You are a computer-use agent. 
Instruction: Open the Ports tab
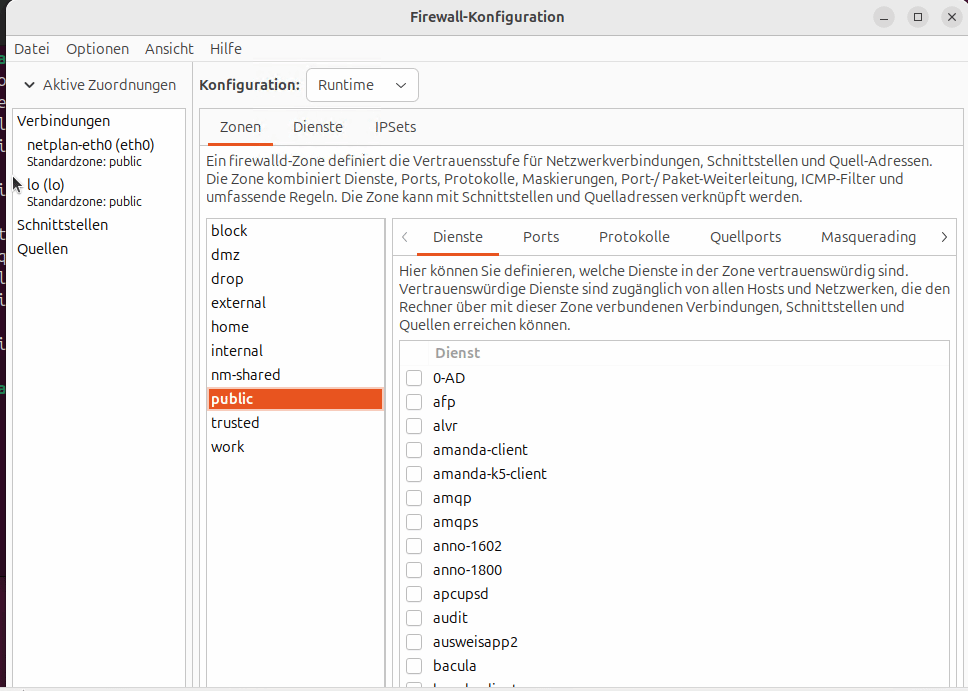click(x=540, y=237)
